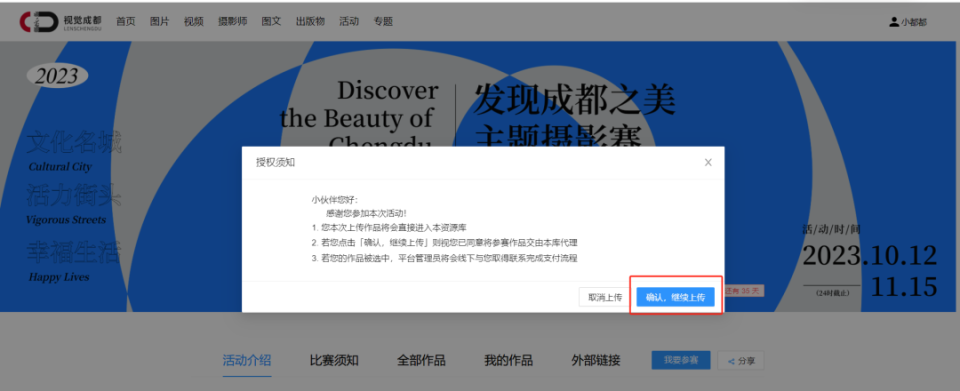Click the 还有 35 天 countdown tag

(x=744, y=291)
